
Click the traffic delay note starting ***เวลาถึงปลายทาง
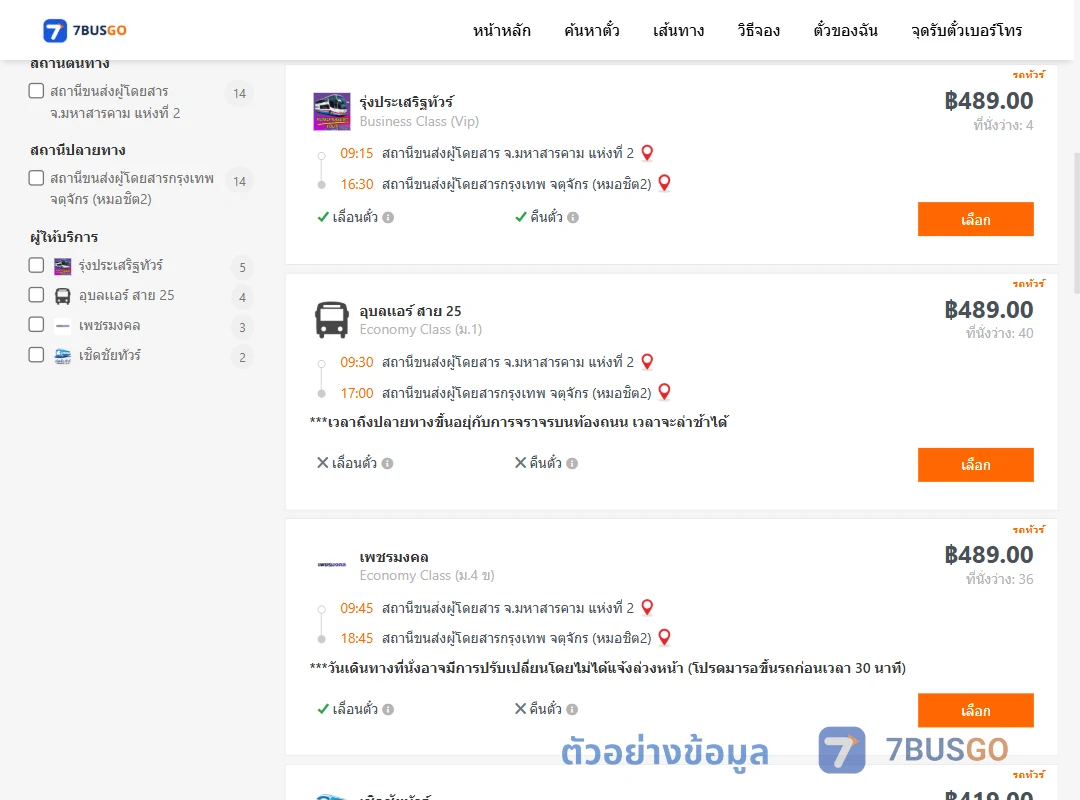[x=519, y=422]
